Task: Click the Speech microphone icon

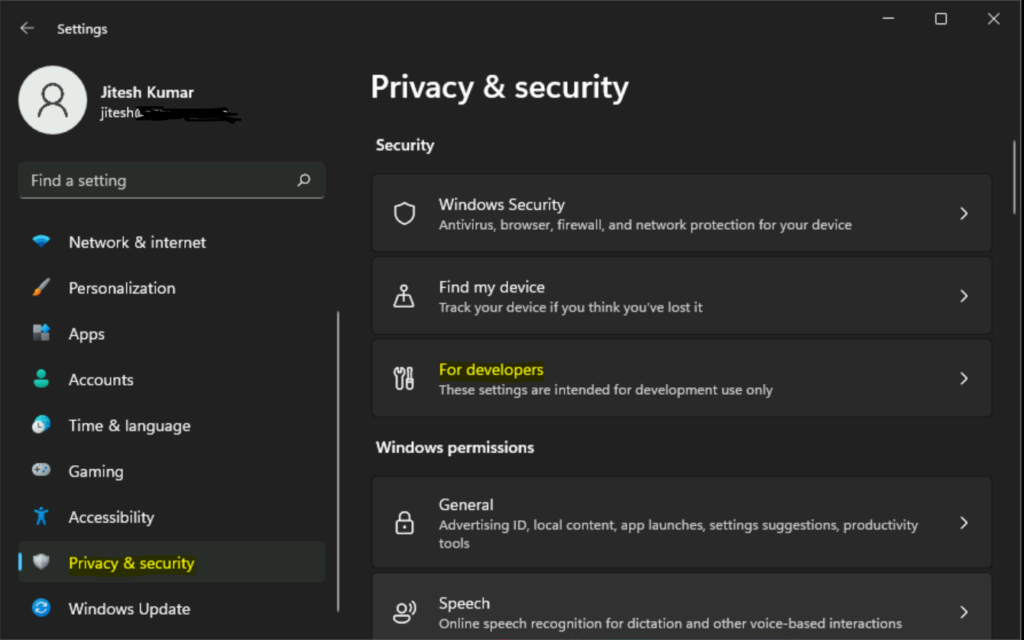Action: [x=404, y=610]
